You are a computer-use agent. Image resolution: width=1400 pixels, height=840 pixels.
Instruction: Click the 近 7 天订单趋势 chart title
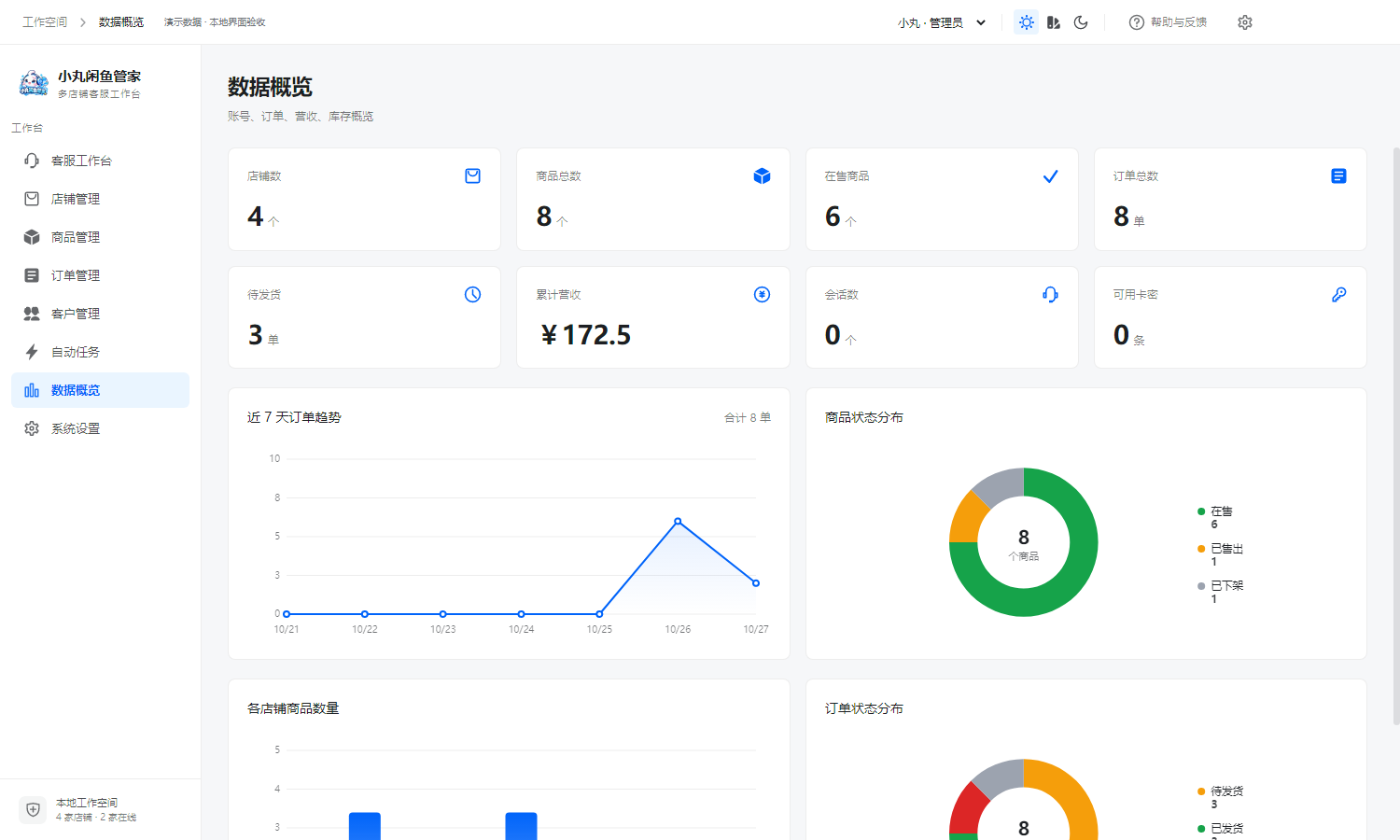[294, 417]
